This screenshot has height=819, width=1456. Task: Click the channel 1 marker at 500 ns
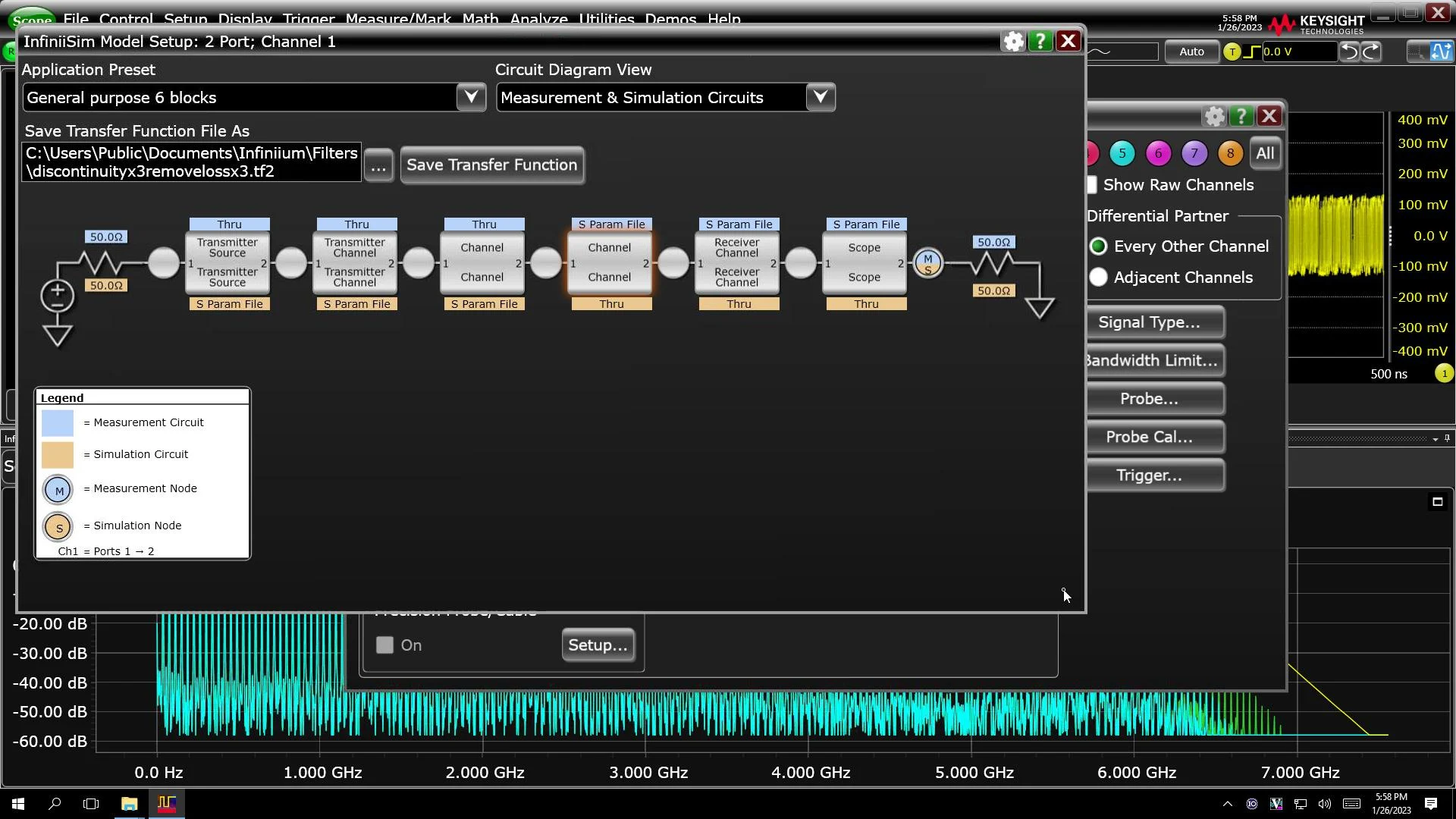point(1444,374)
